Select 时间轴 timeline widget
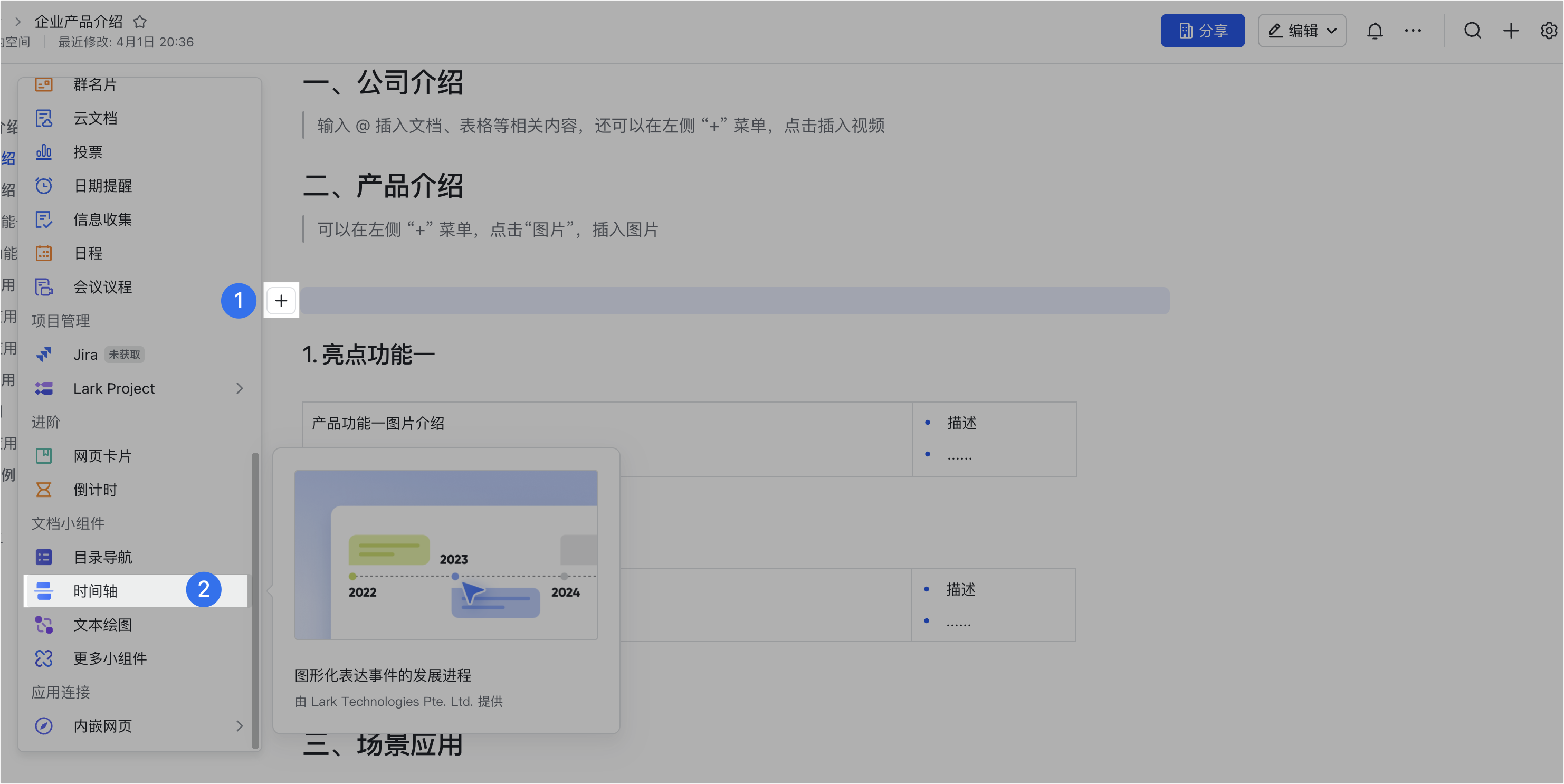Screen dimensions: 1564x784 pos(96,590)
